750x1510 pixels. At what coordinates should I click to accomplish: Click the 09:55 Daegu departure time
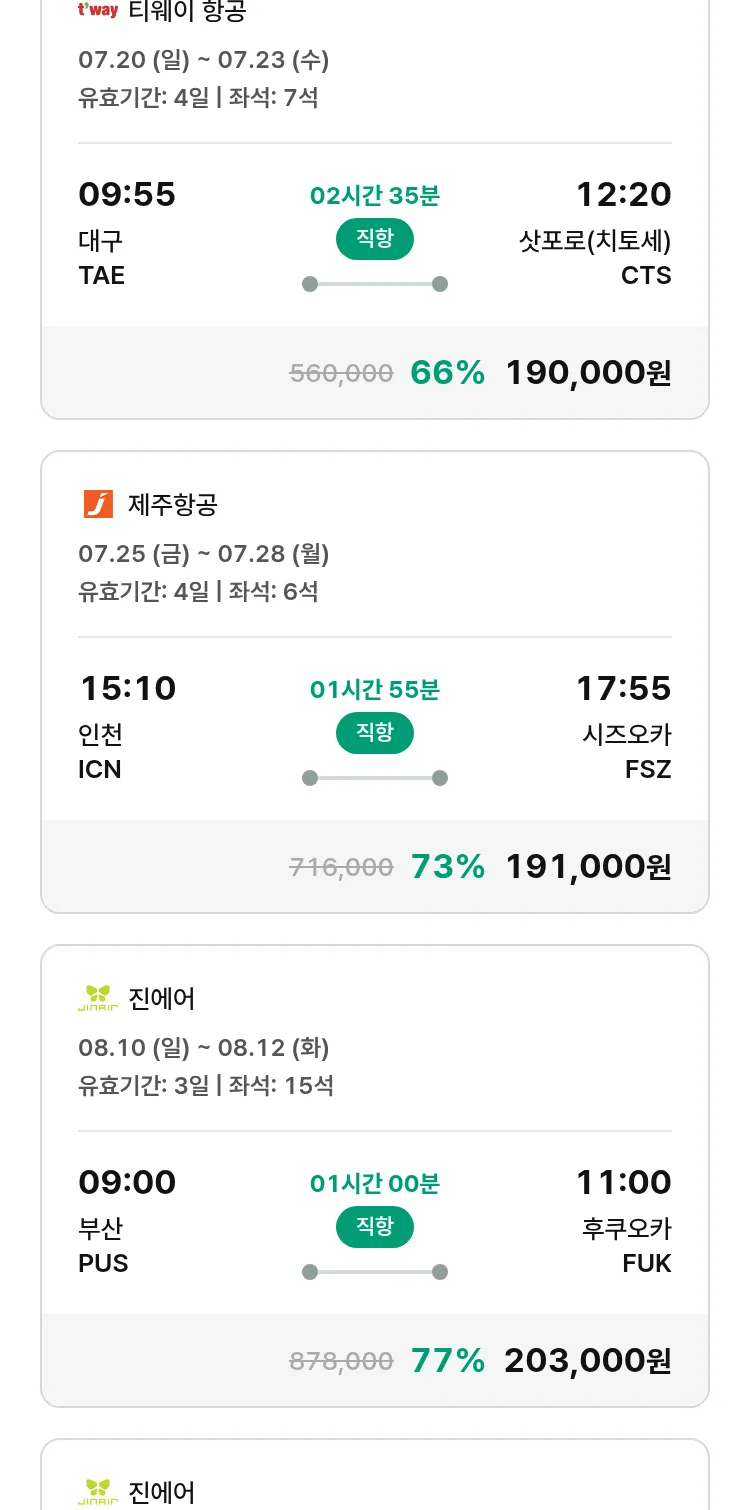click(127, 194)
